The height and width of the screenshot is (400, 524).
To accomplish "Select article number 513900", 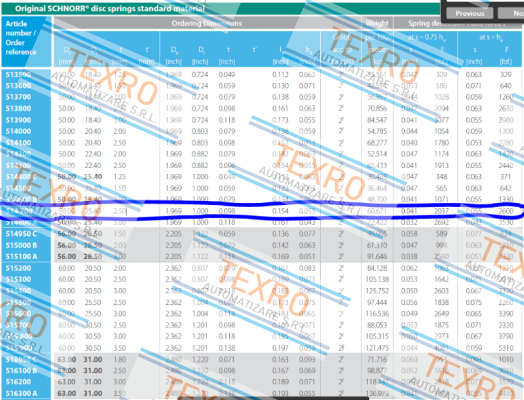I will [18, 120].
